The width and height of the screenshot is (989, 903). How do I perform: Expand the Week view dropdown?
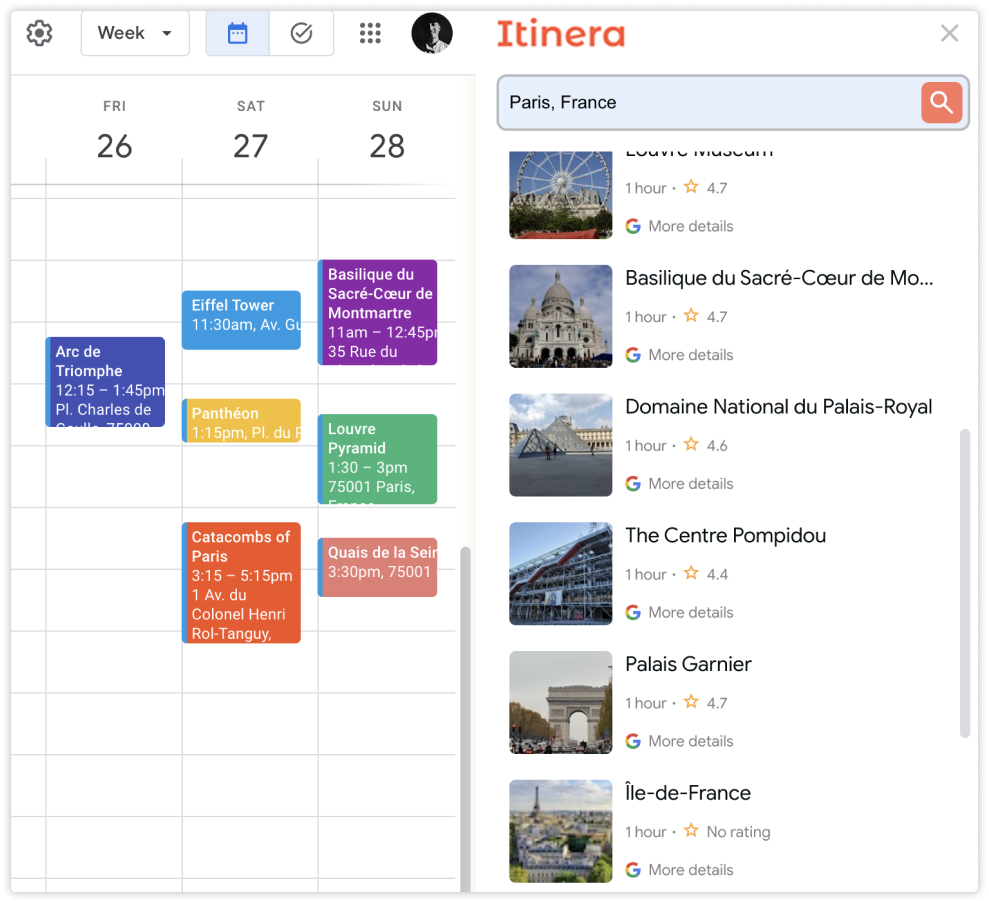[135, 33]
